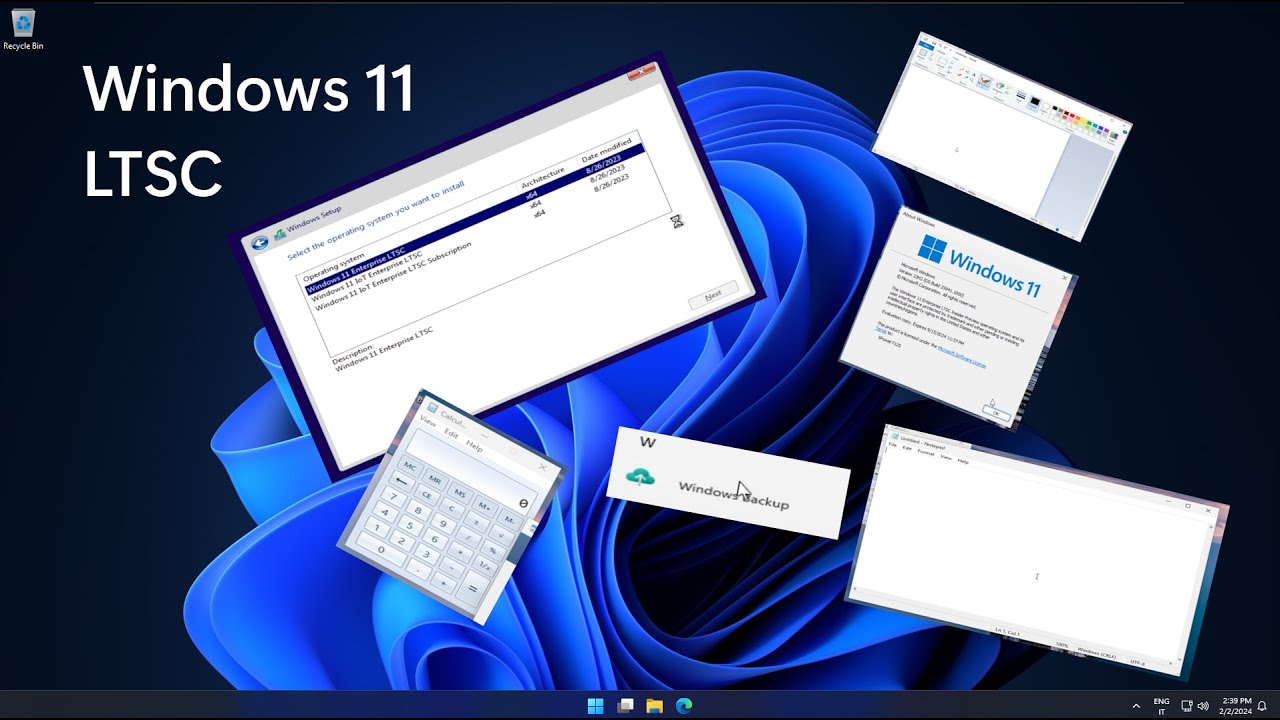Image resolution: width=1280 pixels, height=720 pixels.
Task: Click the network icon in system tray
Action: click(1187, 706)
